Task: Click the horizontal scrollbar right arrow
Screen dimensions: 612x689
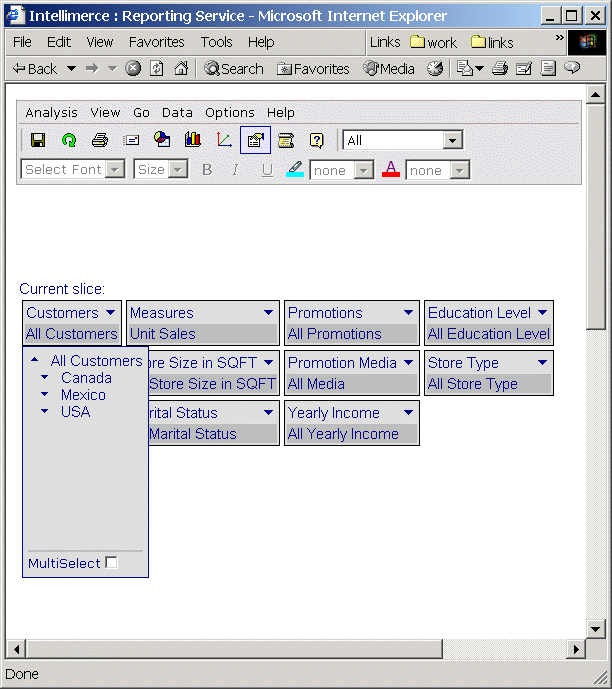Action: (x=576, y=649)
